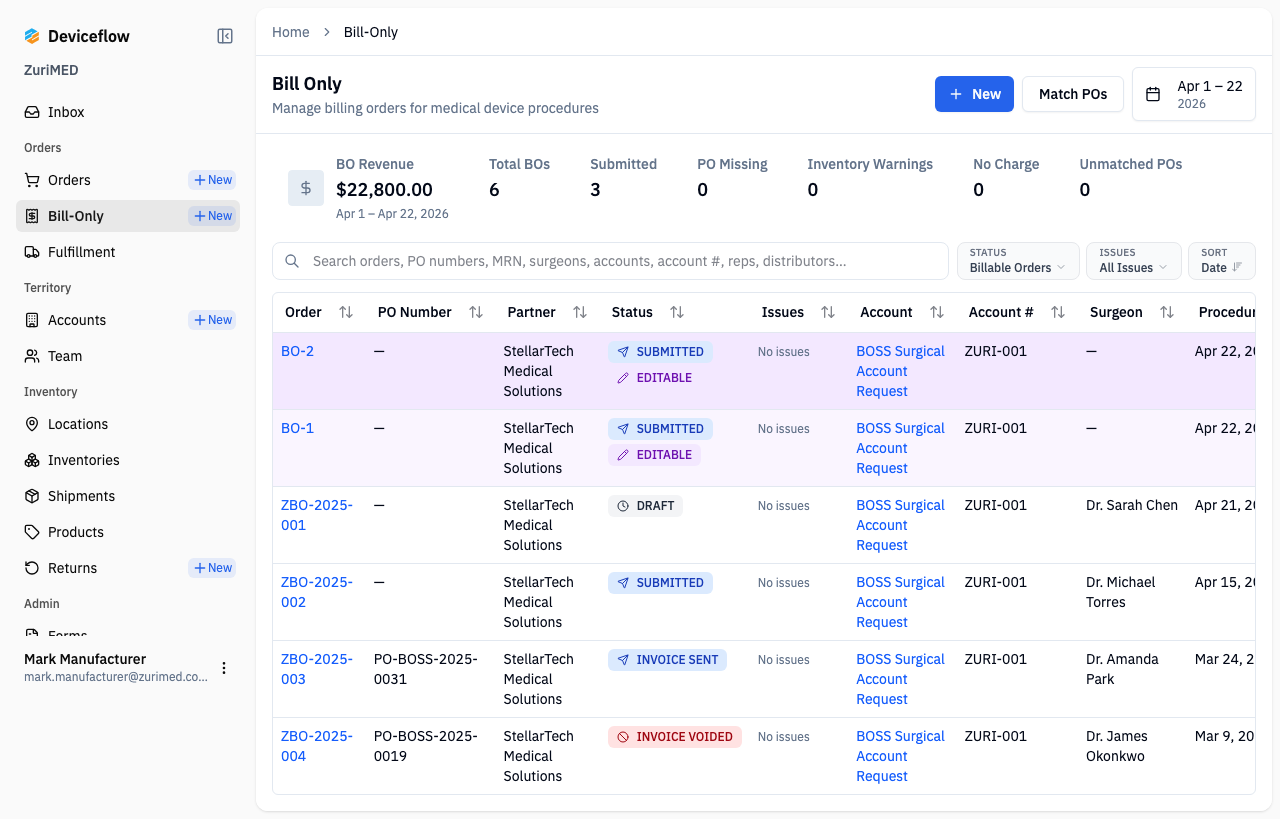The height and width of the screenshot is (819, 1280).
Task: Click the +New button beside Accounts
Action: [212, 320]
